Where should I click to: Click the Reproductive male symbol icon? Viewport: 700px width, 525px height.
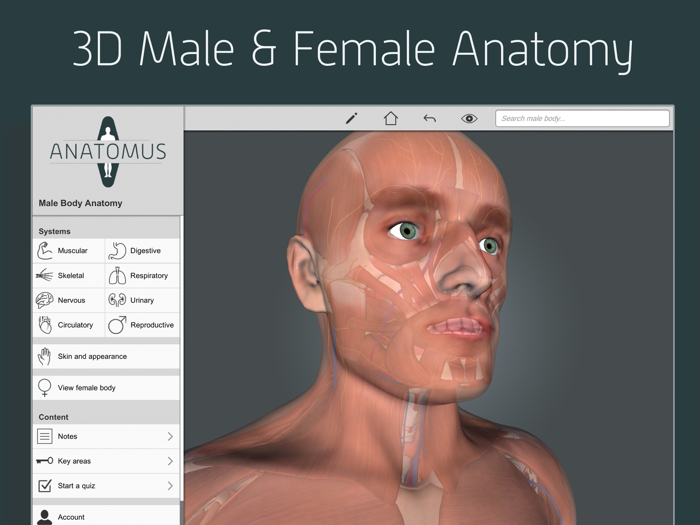click(x=117, y=325)
